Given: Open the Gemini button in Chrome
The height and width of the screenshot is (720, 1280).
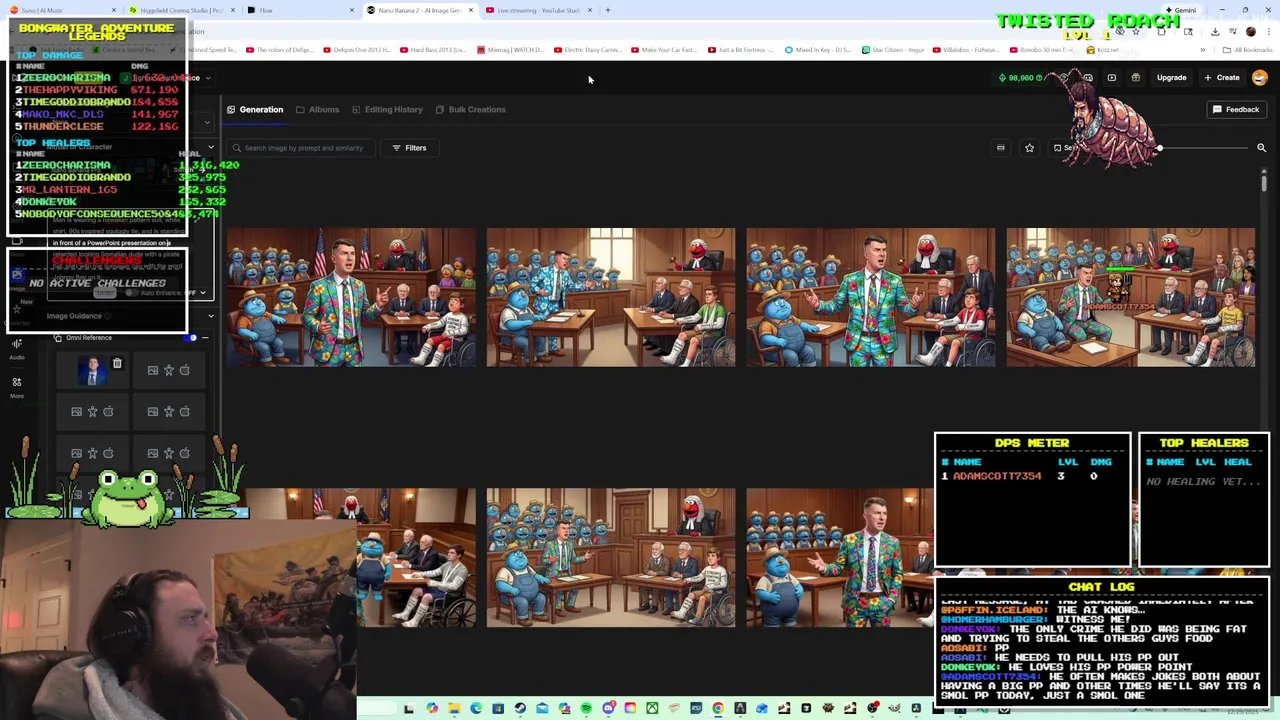Looking at the screenshot, I should tap(1181, 10).
